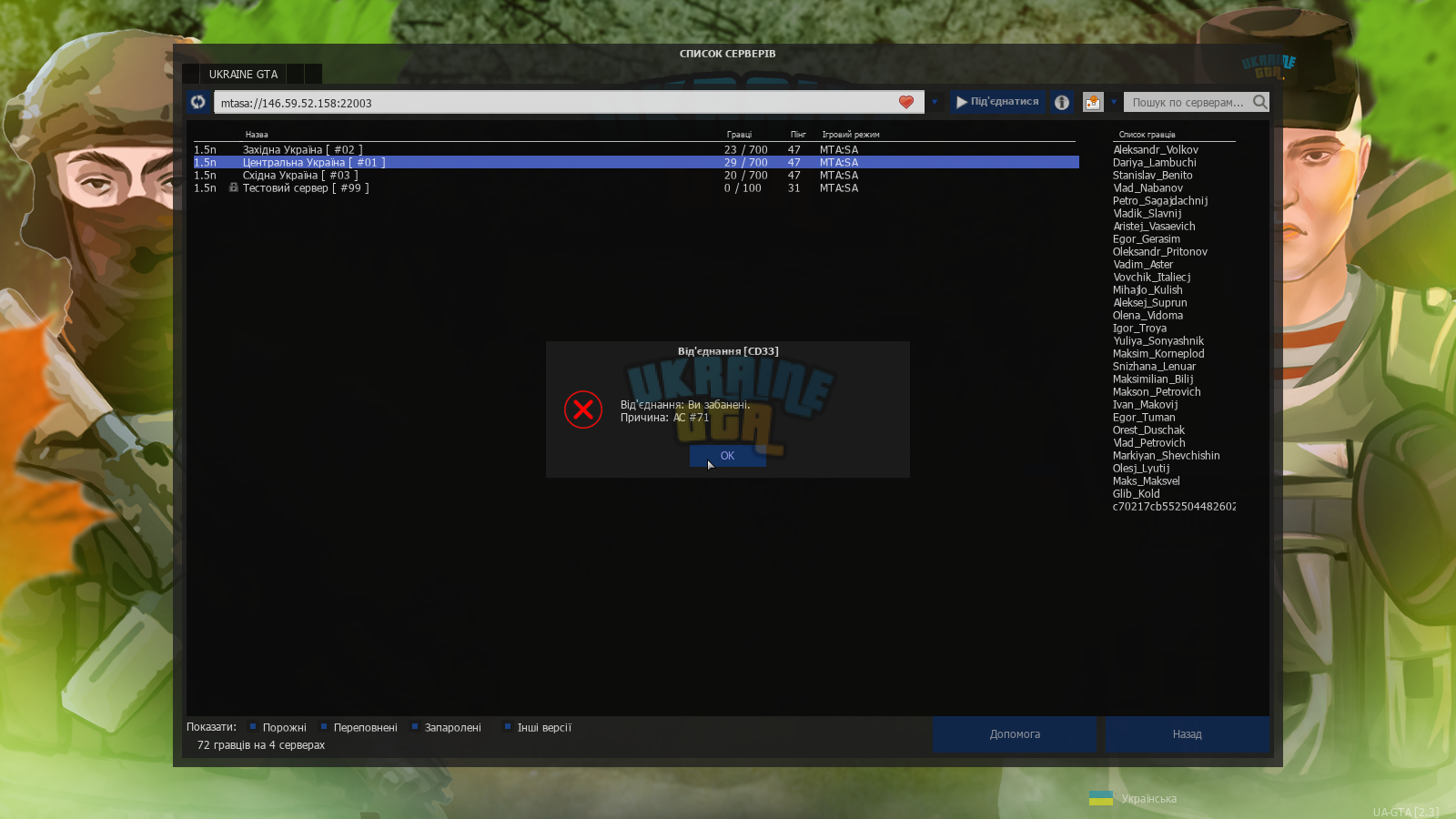
Task: Select player Stanislav_Benito
Action: tap(1153, 176)
